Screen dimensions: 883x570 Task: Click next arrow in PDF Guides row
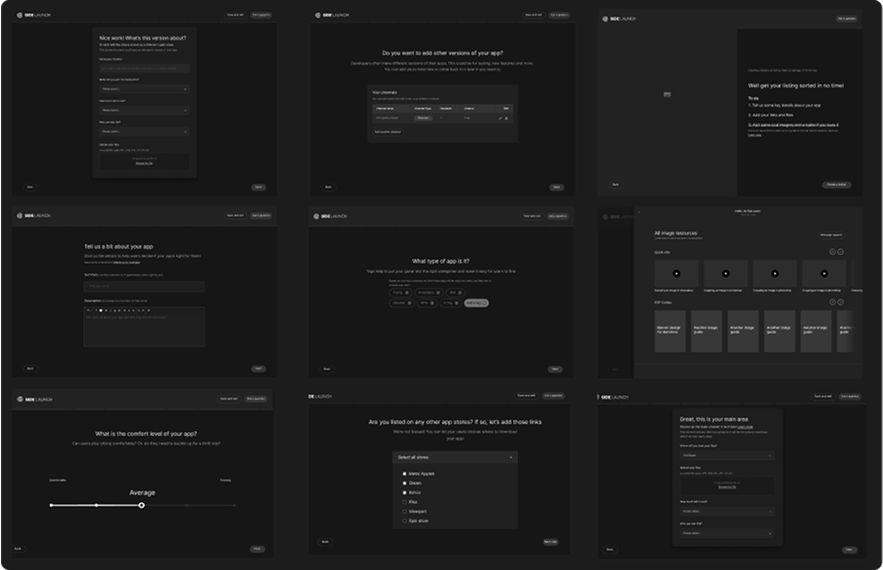[x=841, y=302]
